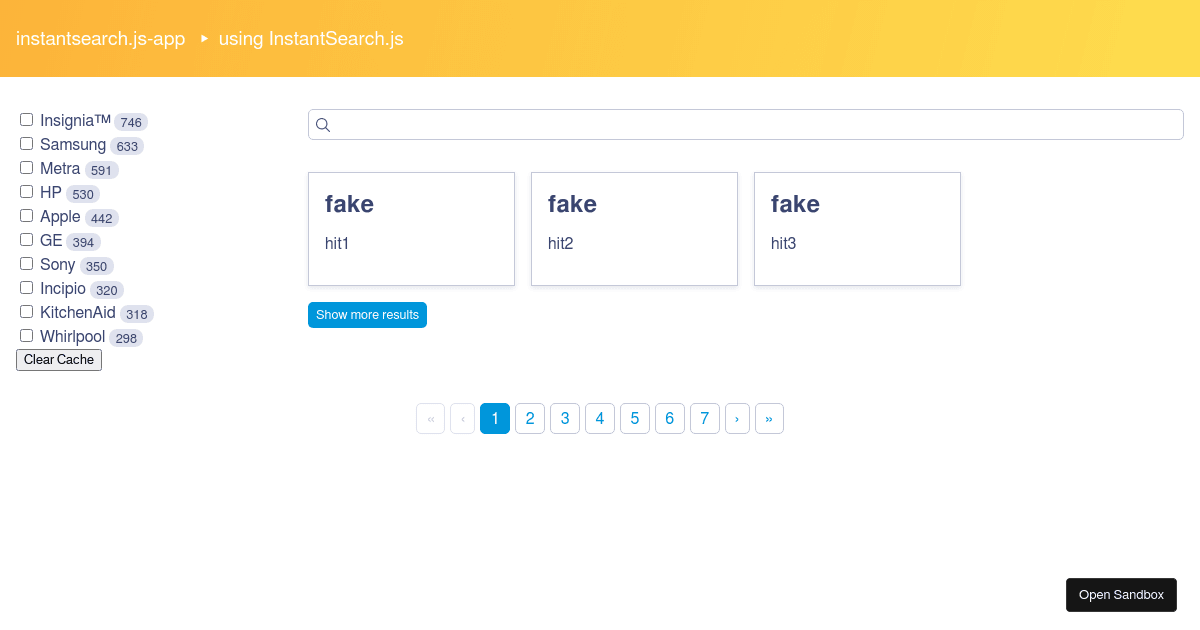Viewport: 1200px width, 630px height.
Task: Click the breadcrumb arrow icon
Action: [x=205, y=39]
